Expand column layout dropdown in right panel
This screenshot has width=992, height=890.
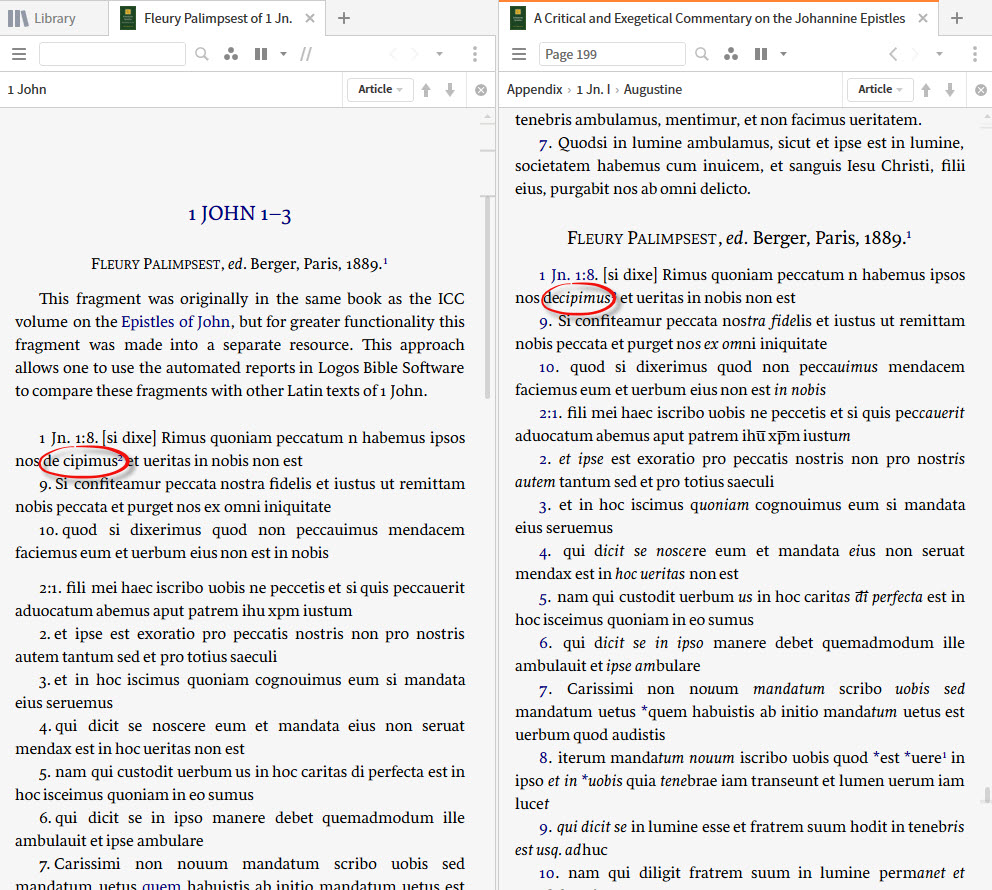tap(783, 54)
